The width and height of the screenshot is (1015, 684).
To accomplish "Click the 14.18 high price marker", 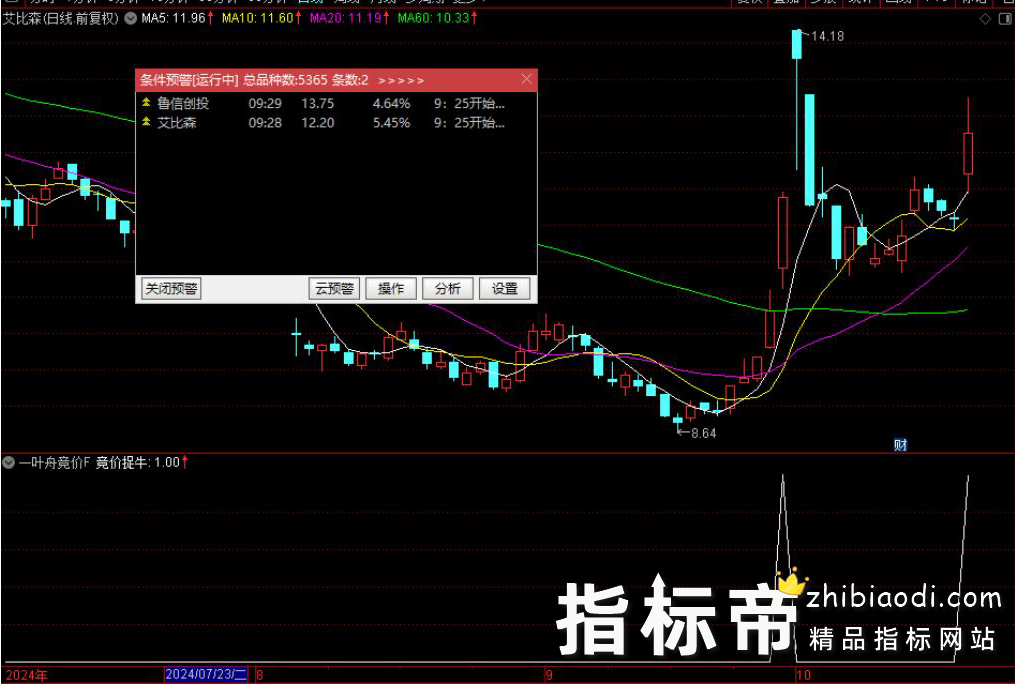I will [x=828, y=36].
